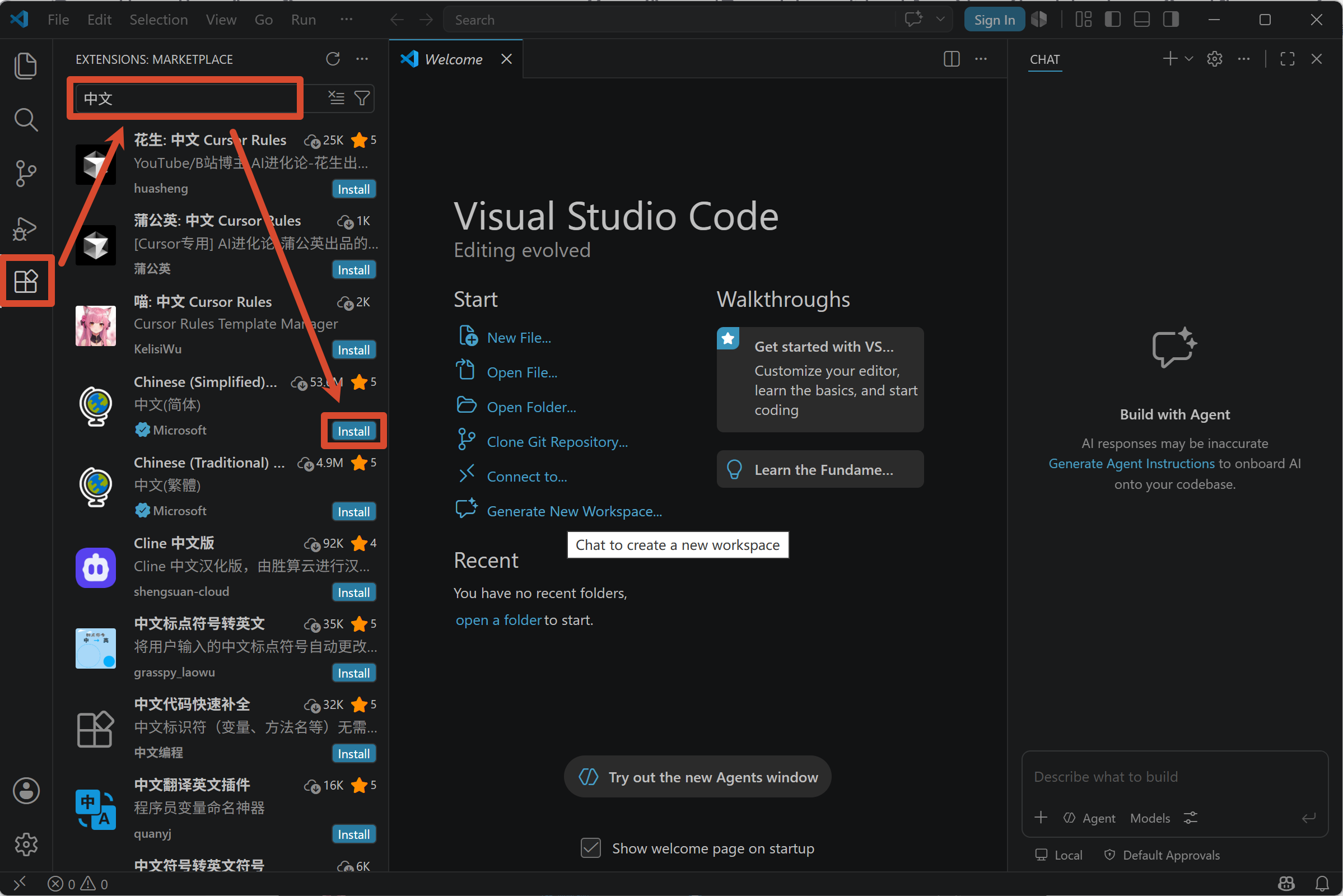The image size is (1343, 896).
Task: Expand the overflow menu in menu bar
Action: click(346, 20)
